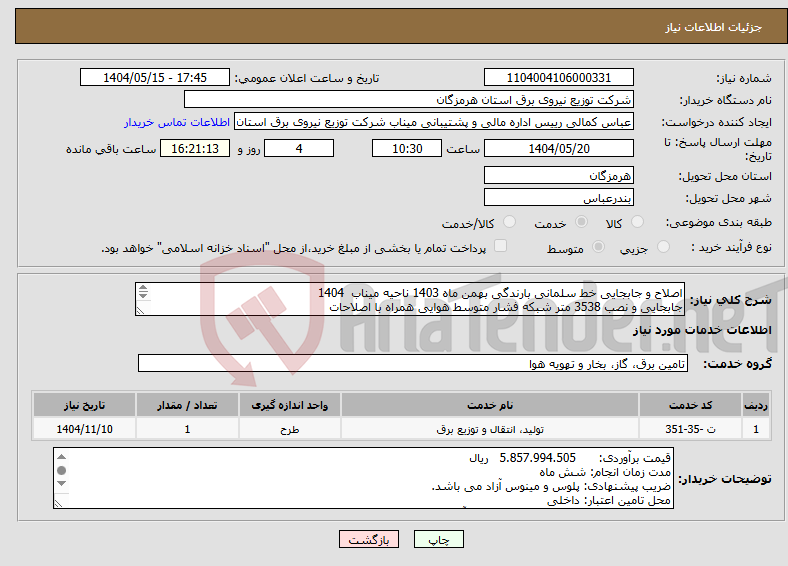Image resolution: width=788 pixels, height=566 pixels.
Task: Click the requester field عباس کمالی
Action: coord(434,122)
